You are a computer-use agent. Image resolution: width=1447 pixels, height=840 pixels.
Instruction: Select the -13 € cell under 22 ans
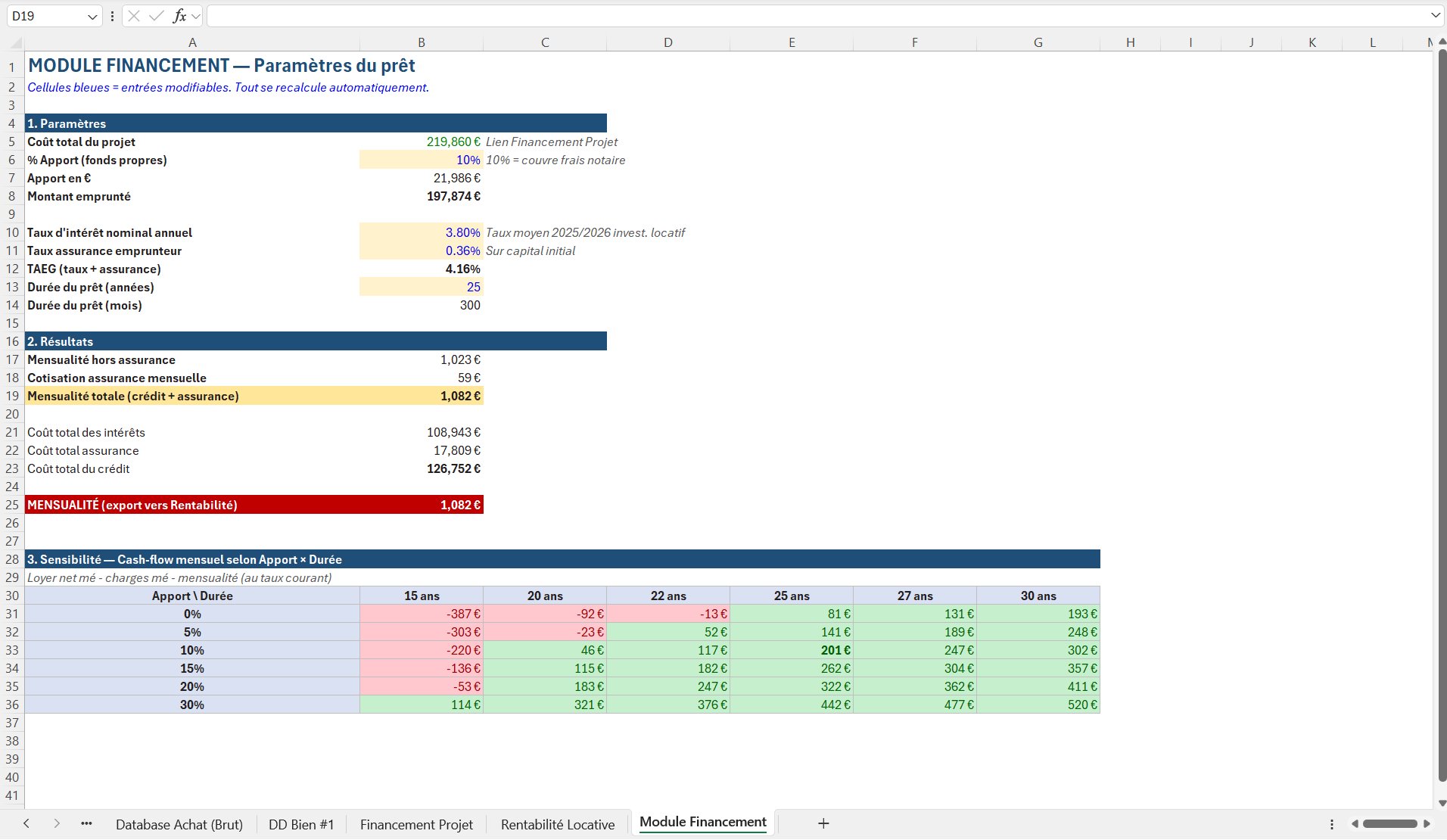point(668,614)
